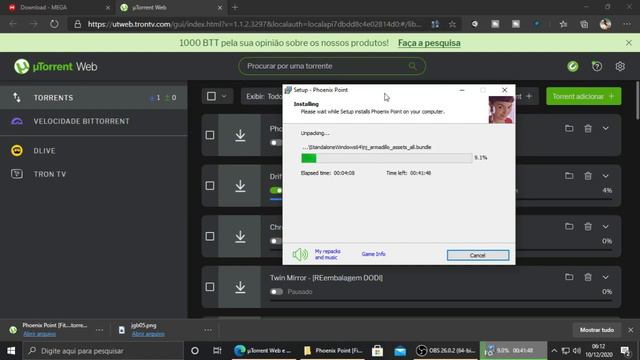Click Mostrar tudo in downloads bar

pyautogui.click(x=597, y=330)
